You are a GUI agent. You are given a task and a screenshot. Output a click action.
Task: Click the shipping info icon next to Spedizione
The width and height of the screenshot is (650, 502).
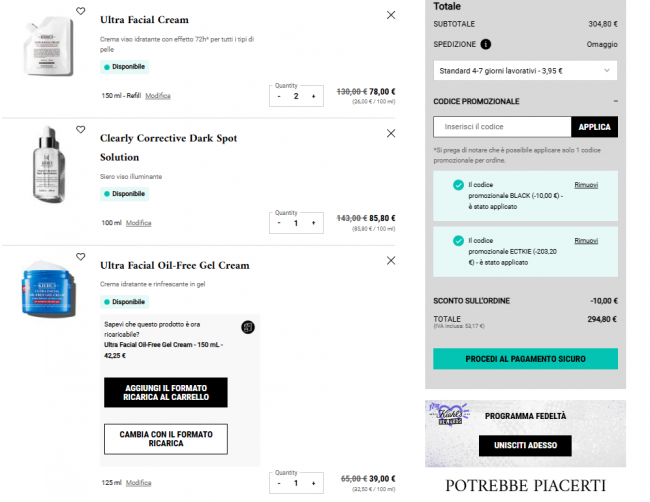click(486, 44)
